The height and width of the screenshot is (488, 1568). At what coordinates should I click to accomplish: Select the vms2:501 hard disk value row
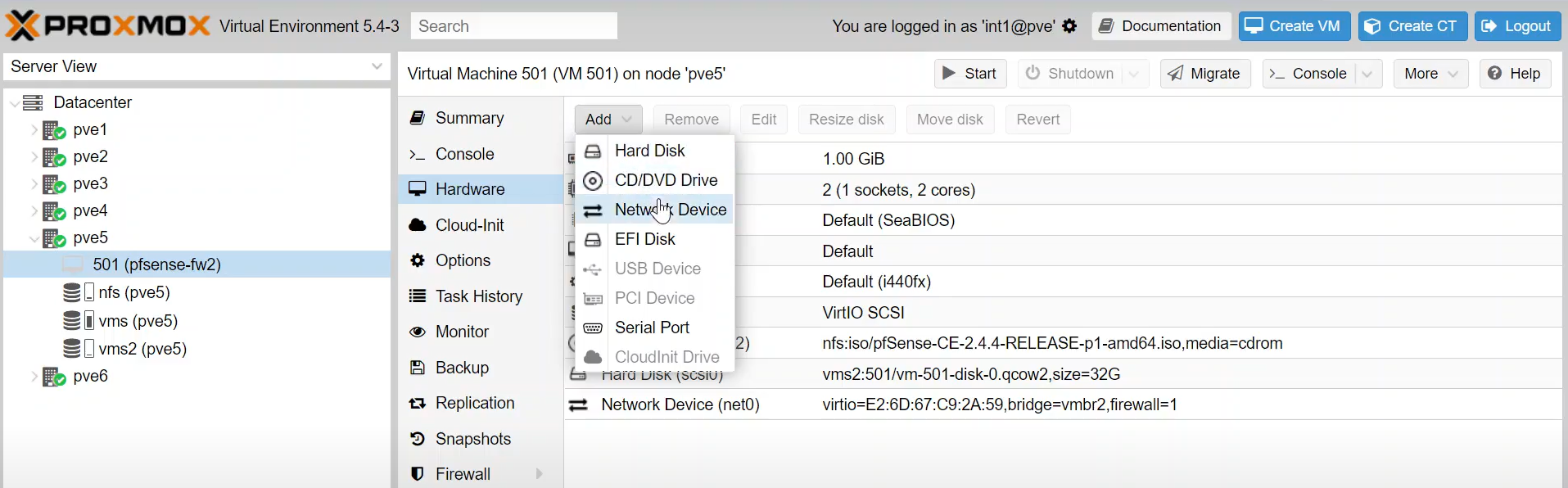point(1063,374)
